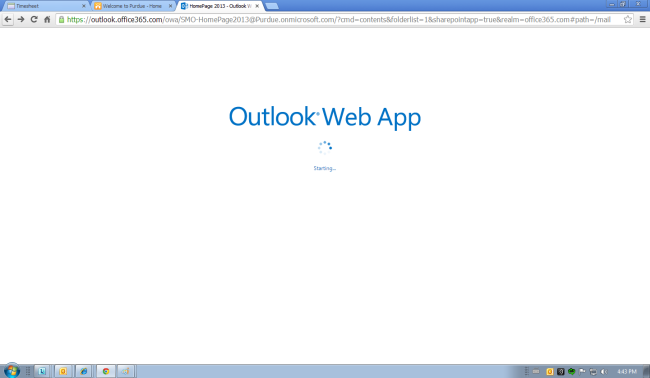Bookmark this page with the star icon
Viewport: 650px width, 378px height.
628,19
